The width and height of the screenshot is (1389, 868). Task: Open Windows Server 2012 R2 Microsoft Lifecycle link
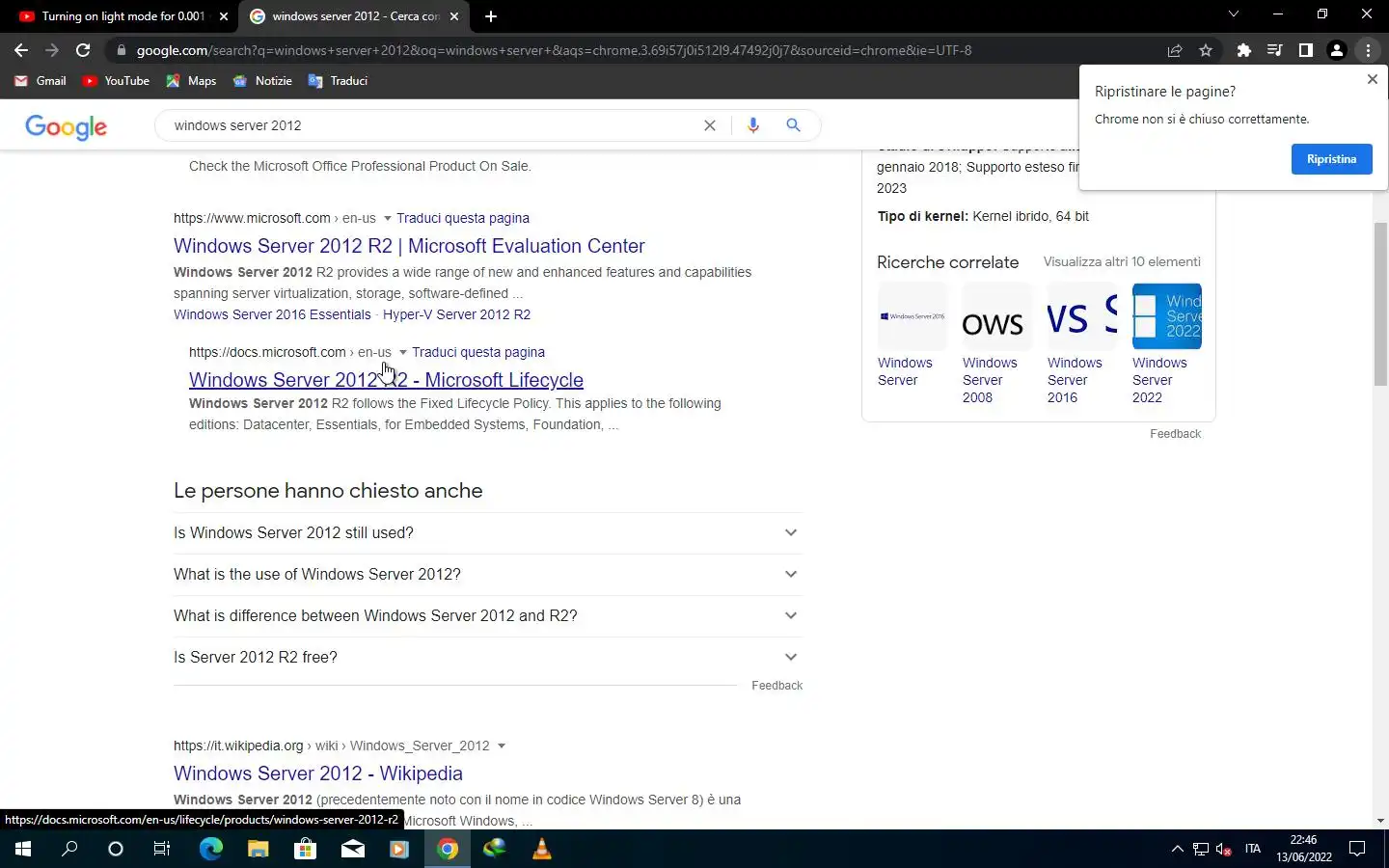click(x=386, y=380)
